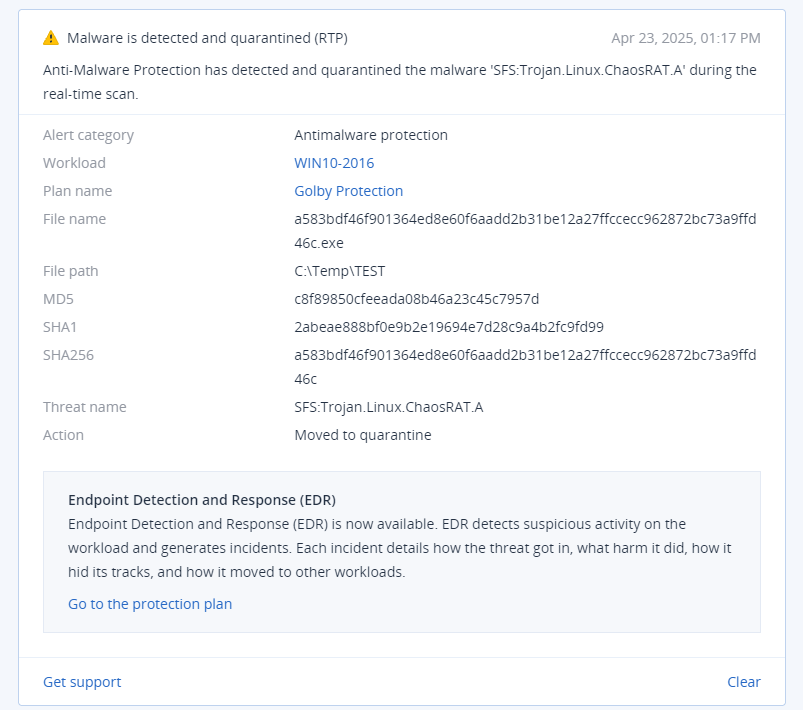The image size is (803, 710).
Task: Open the Golby Protection plan link
Action: click(x=348, y=191)
